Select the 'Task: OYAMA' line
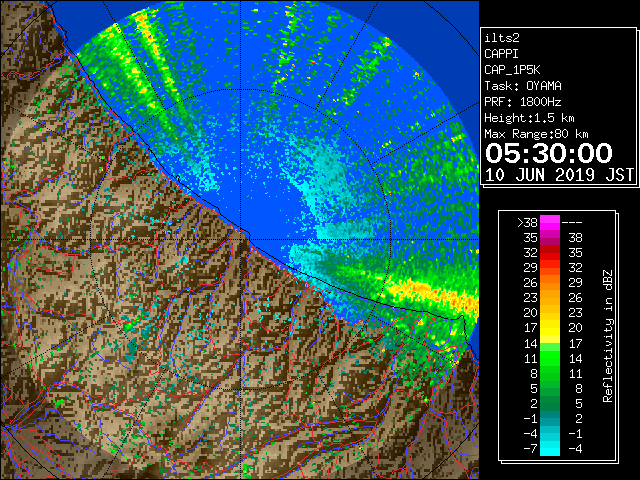This screenshot has width=640, height=480. click(523, 86)
